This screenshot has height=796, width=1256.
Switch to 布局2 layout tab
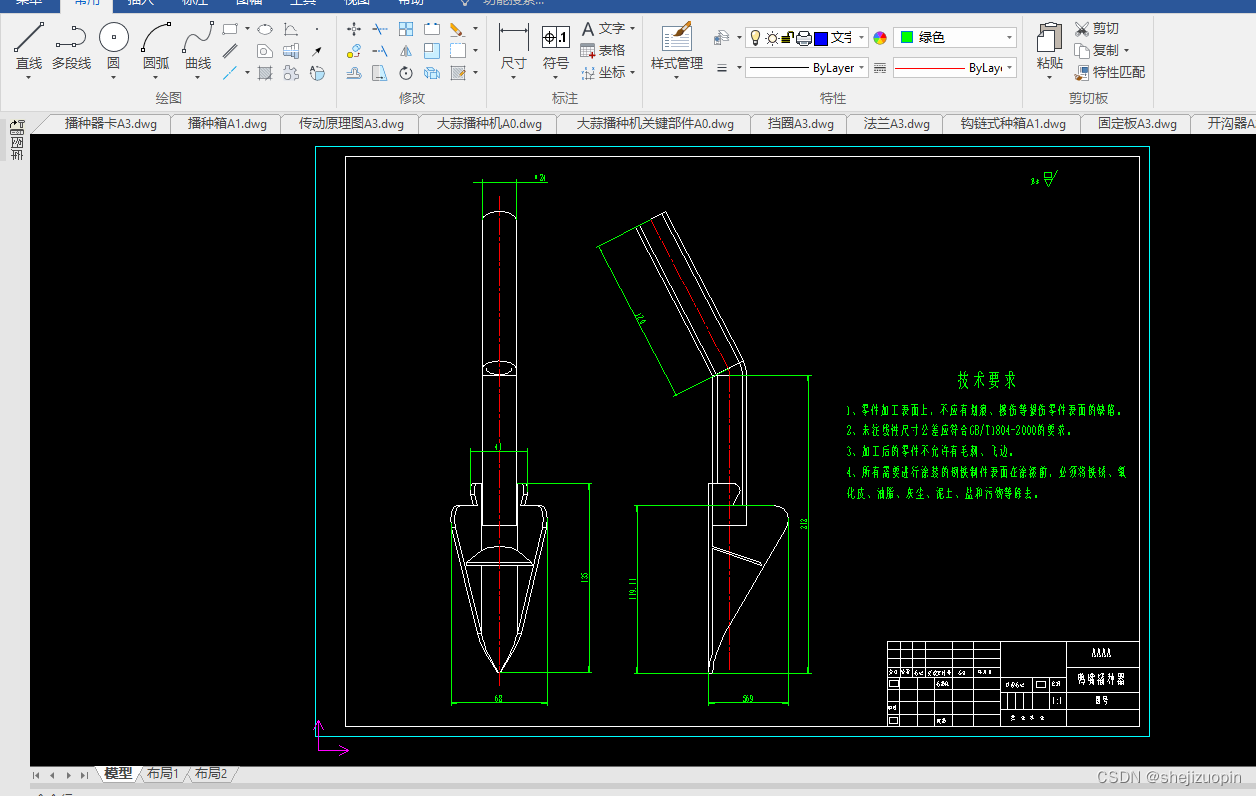coord(211,774)
